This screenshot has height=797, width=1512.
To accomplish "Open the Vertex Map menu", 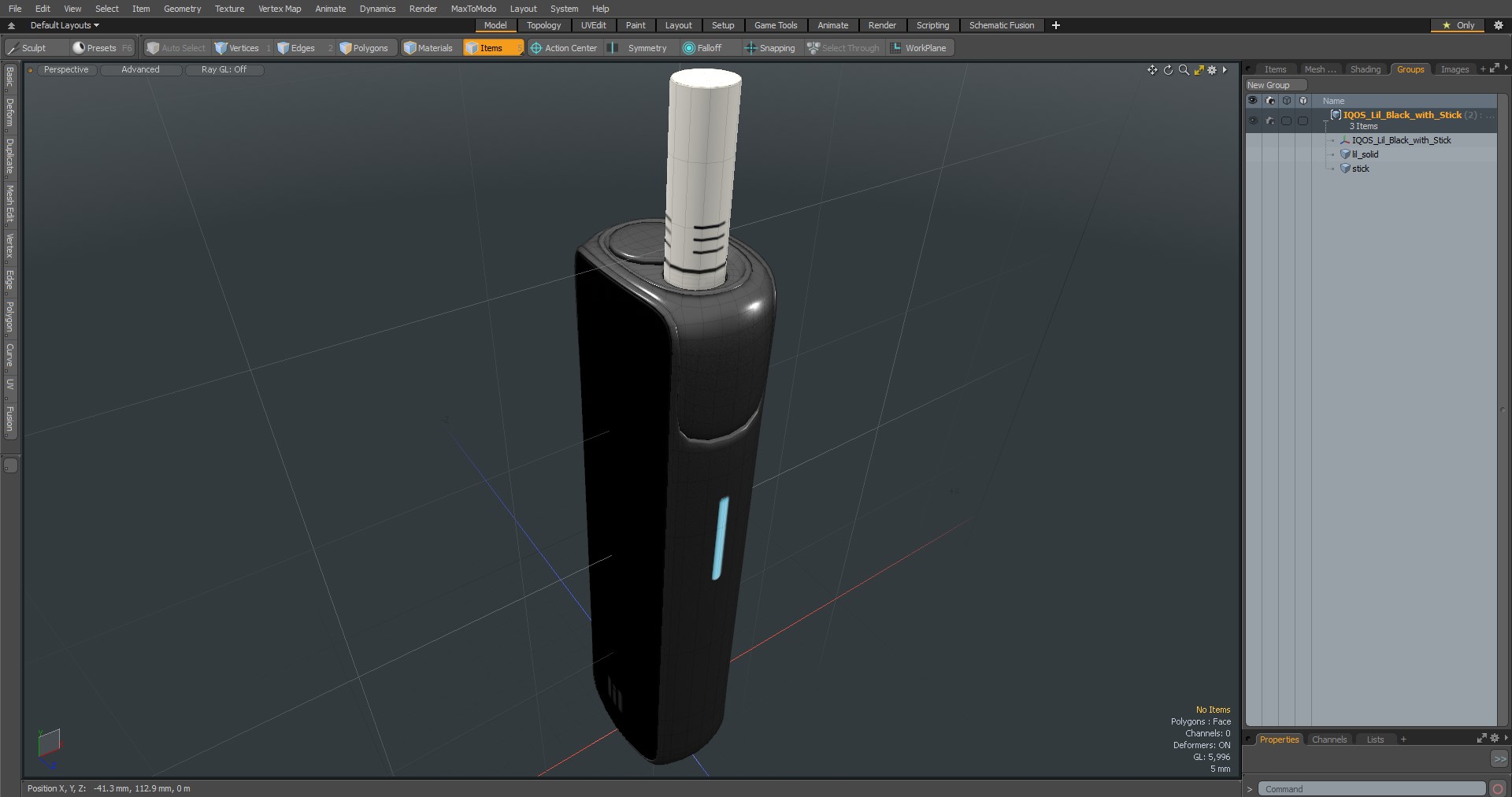I will point(280,9).
